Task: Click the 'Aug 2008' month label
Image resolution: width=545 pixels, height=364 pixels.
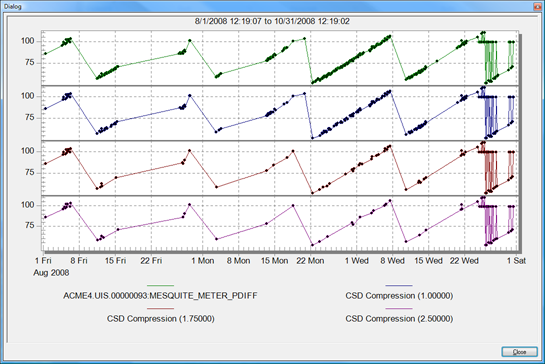Action: 51,273
